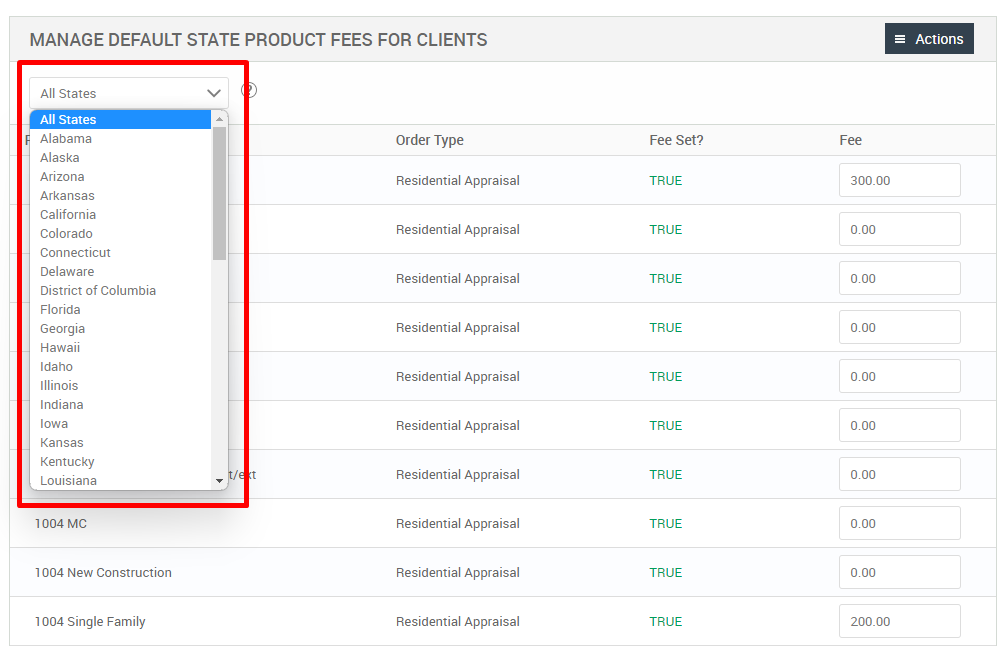Click the Fee column header
The height and width of the screenshot is (646, 1002).
[851, 140]
